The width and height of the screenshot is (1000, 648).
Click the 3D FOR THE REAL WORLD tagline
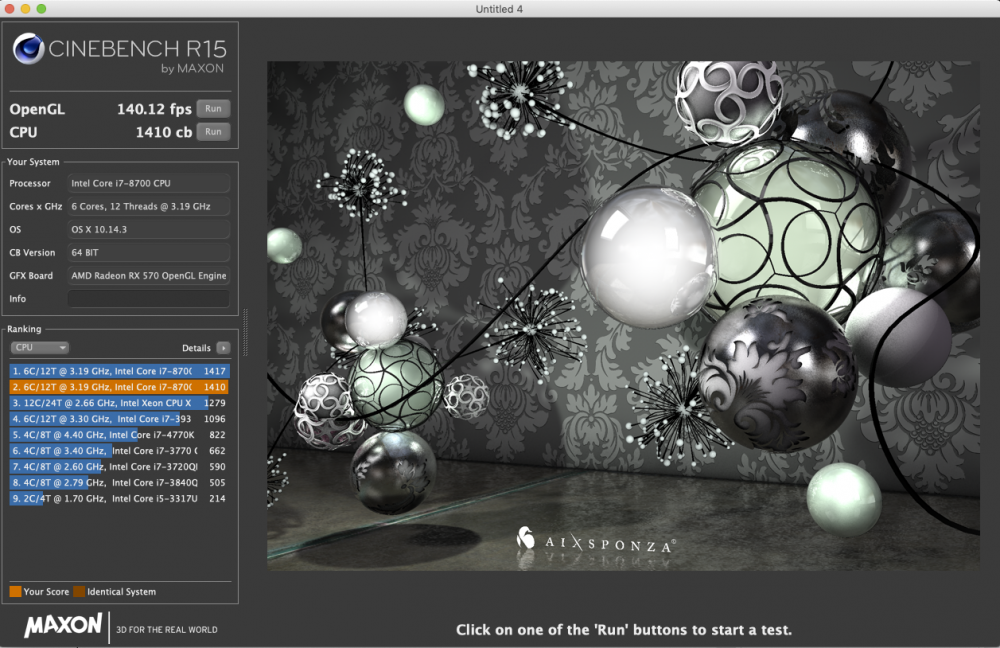click(x=166, y=630)
